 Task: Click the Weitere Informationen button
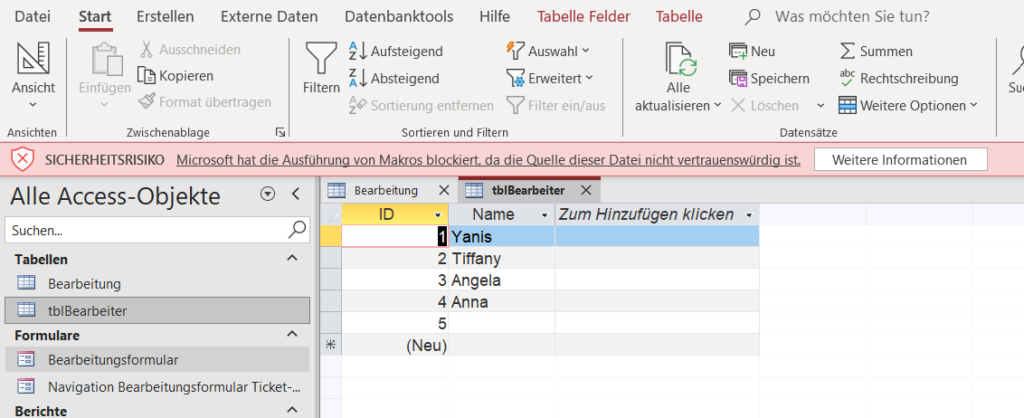click(x=900, y=160)
